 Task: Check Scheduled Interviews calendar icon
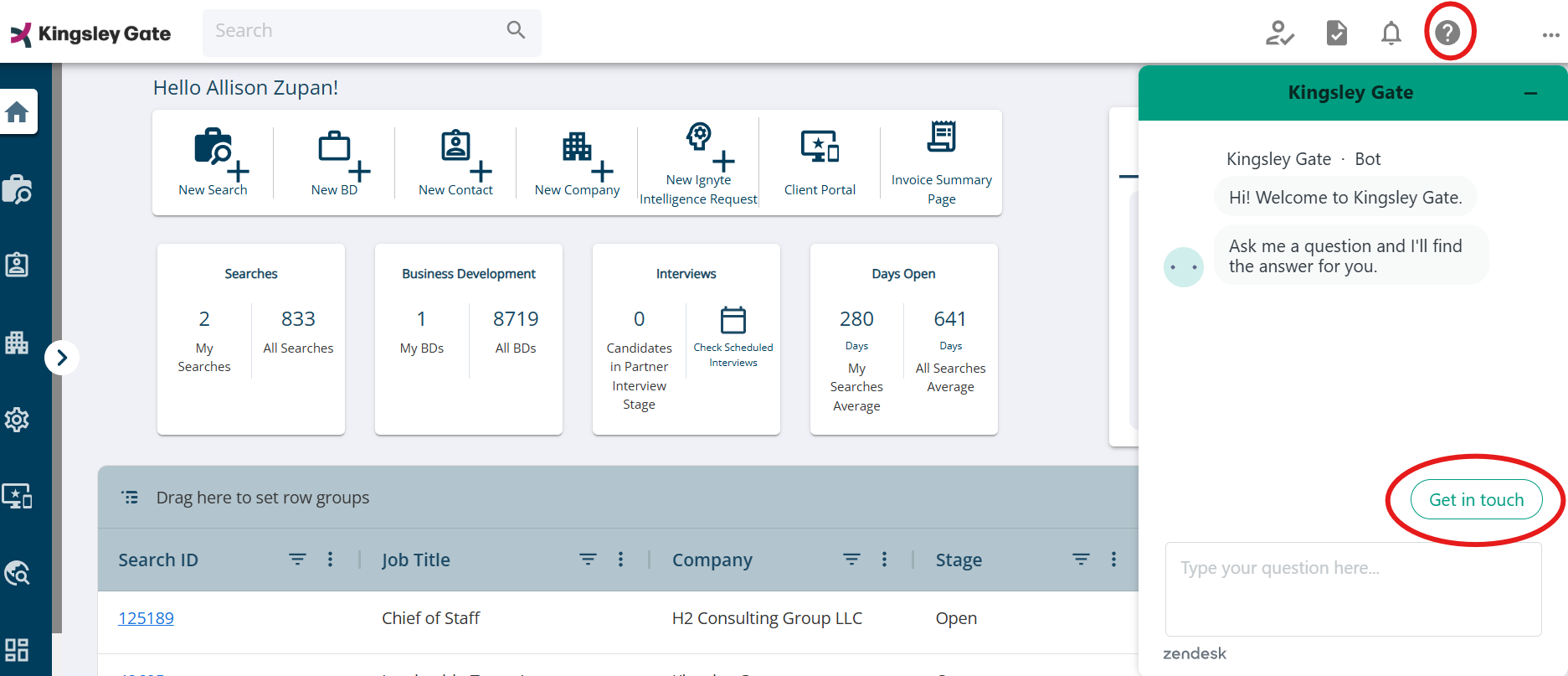coord(733,320)
